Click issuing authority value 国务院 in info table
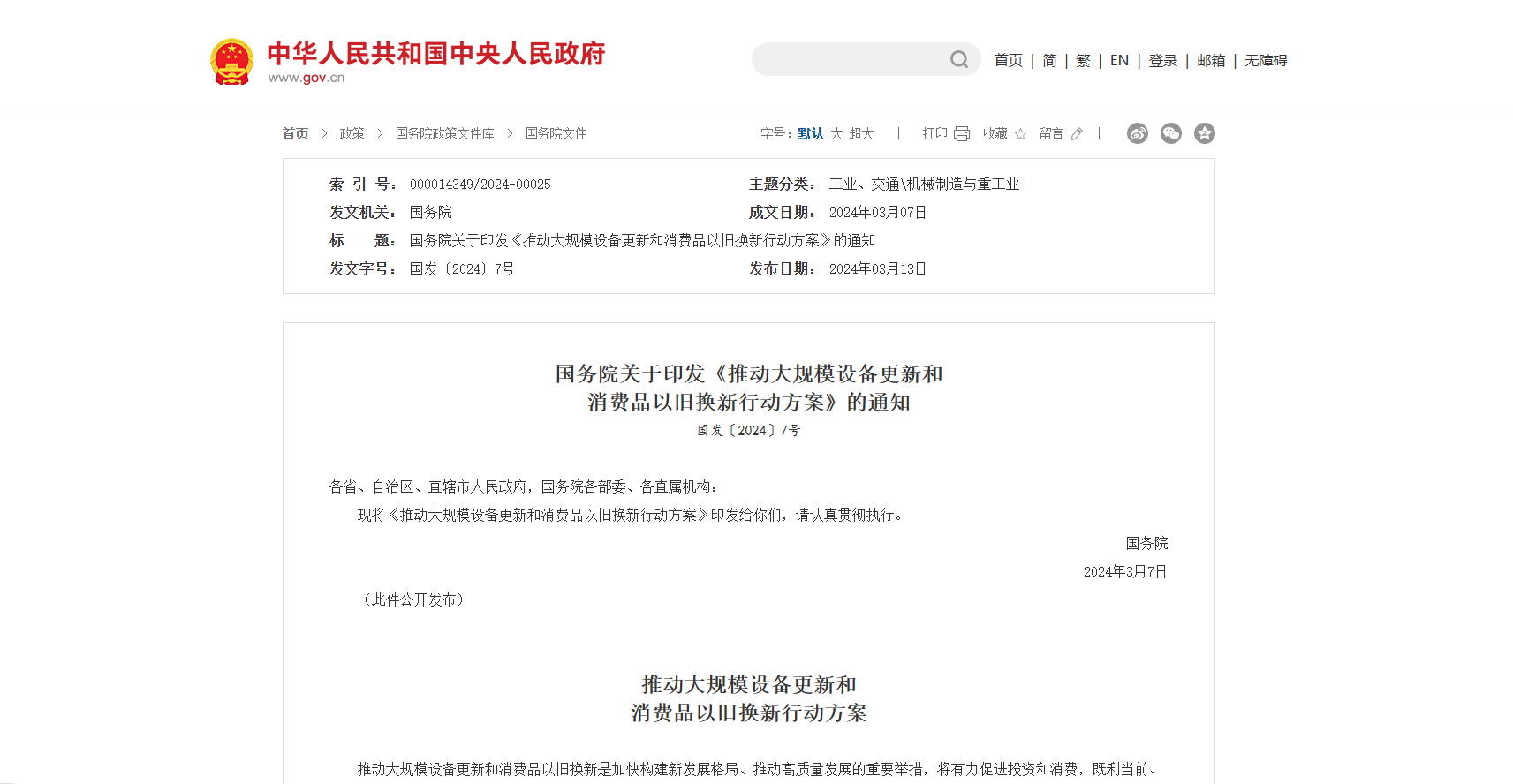 pyautogui.click(x=431, y=212)
